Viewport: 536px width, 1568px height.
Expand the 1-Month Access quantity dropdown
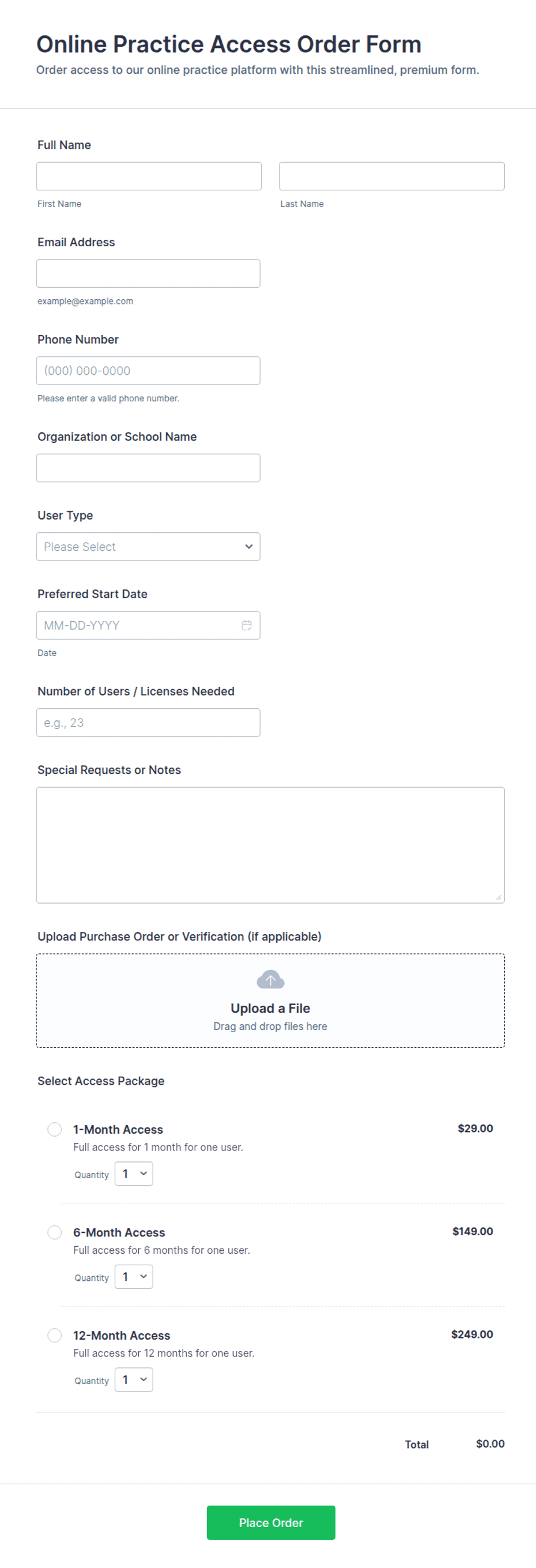tap(134, 1174)
